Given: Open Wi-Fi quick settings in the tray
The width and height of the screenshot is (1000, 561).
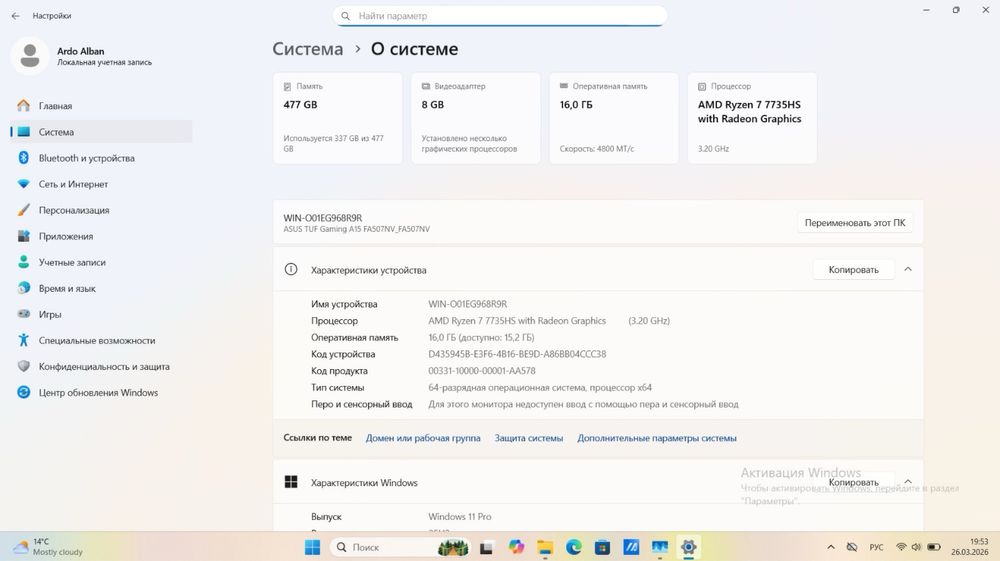Looking at the screenshot, I should (901, 547).
